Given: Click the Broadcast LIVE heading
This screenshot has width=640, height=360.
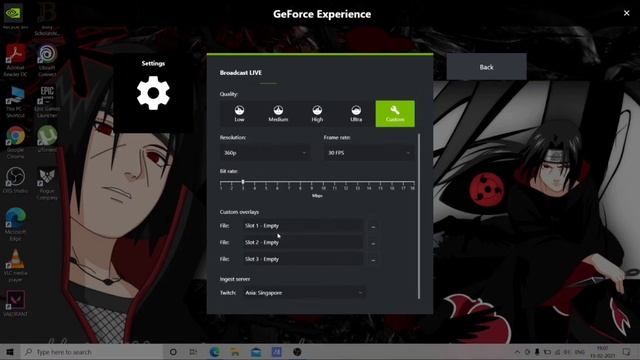Looking at the screenshot, I should coord(241,73).
